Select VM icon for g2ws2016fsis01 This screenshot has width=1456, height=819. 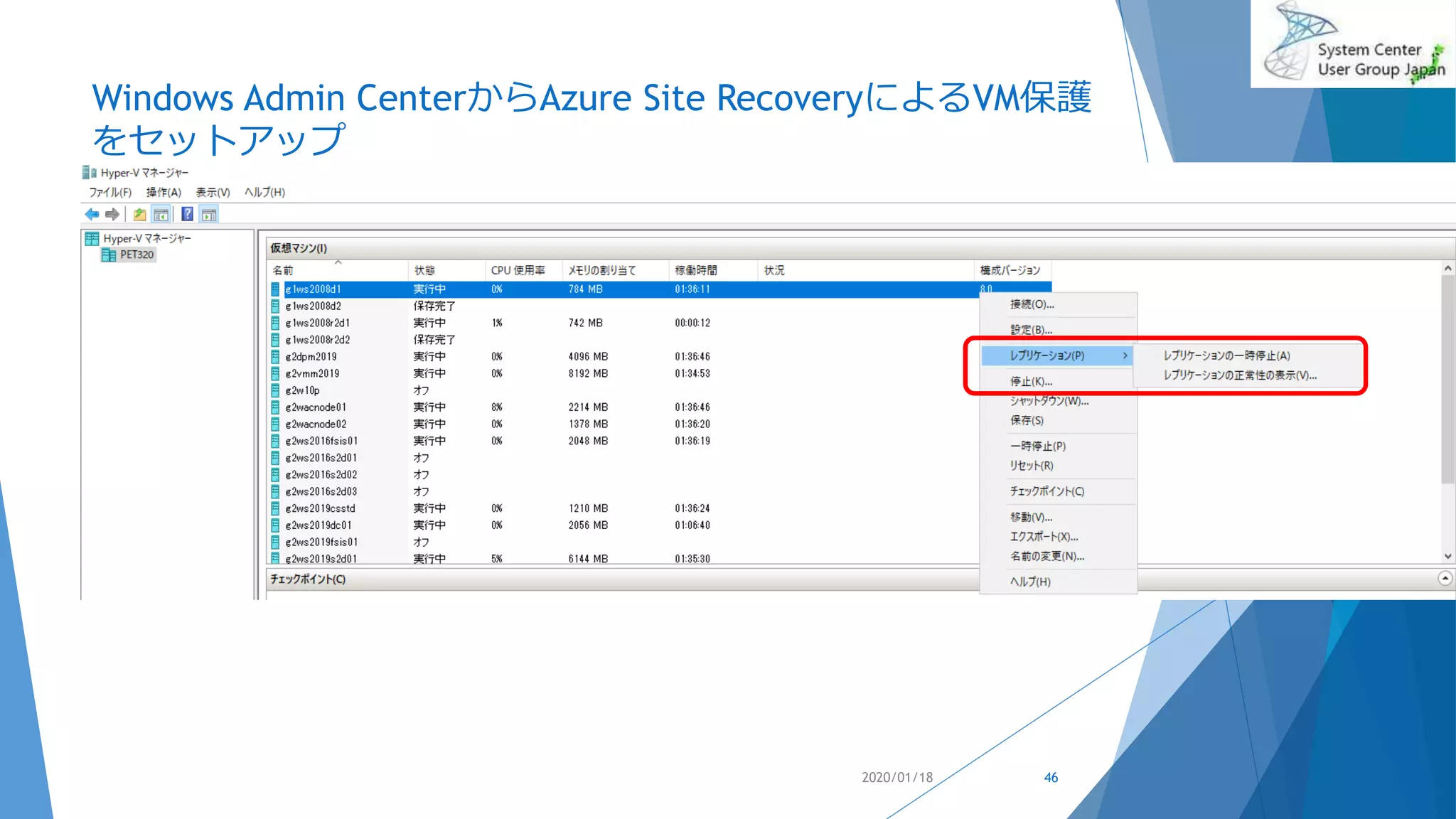tap(275, 441)
